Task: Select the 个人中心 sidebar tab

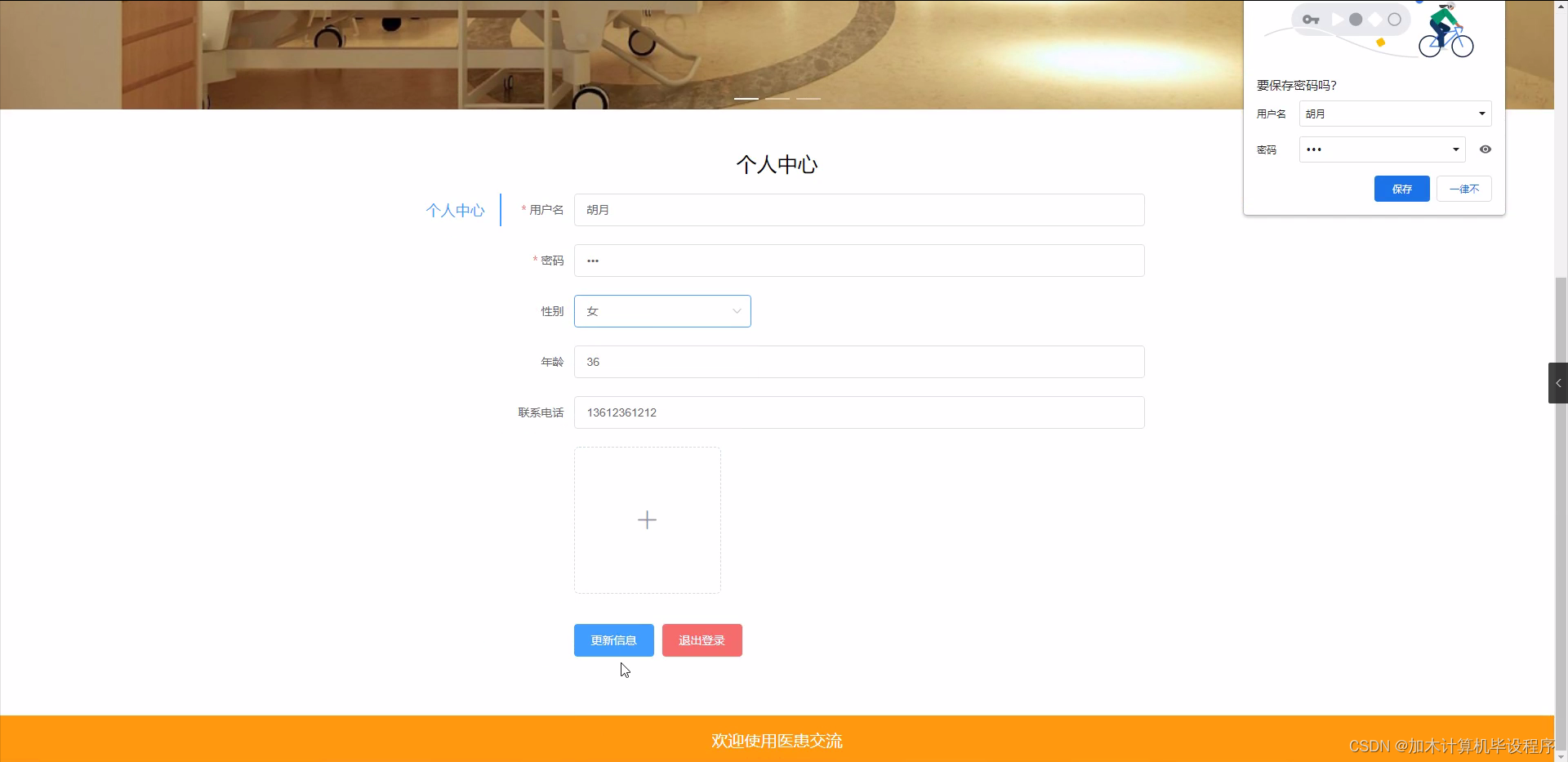Action: 455,210
